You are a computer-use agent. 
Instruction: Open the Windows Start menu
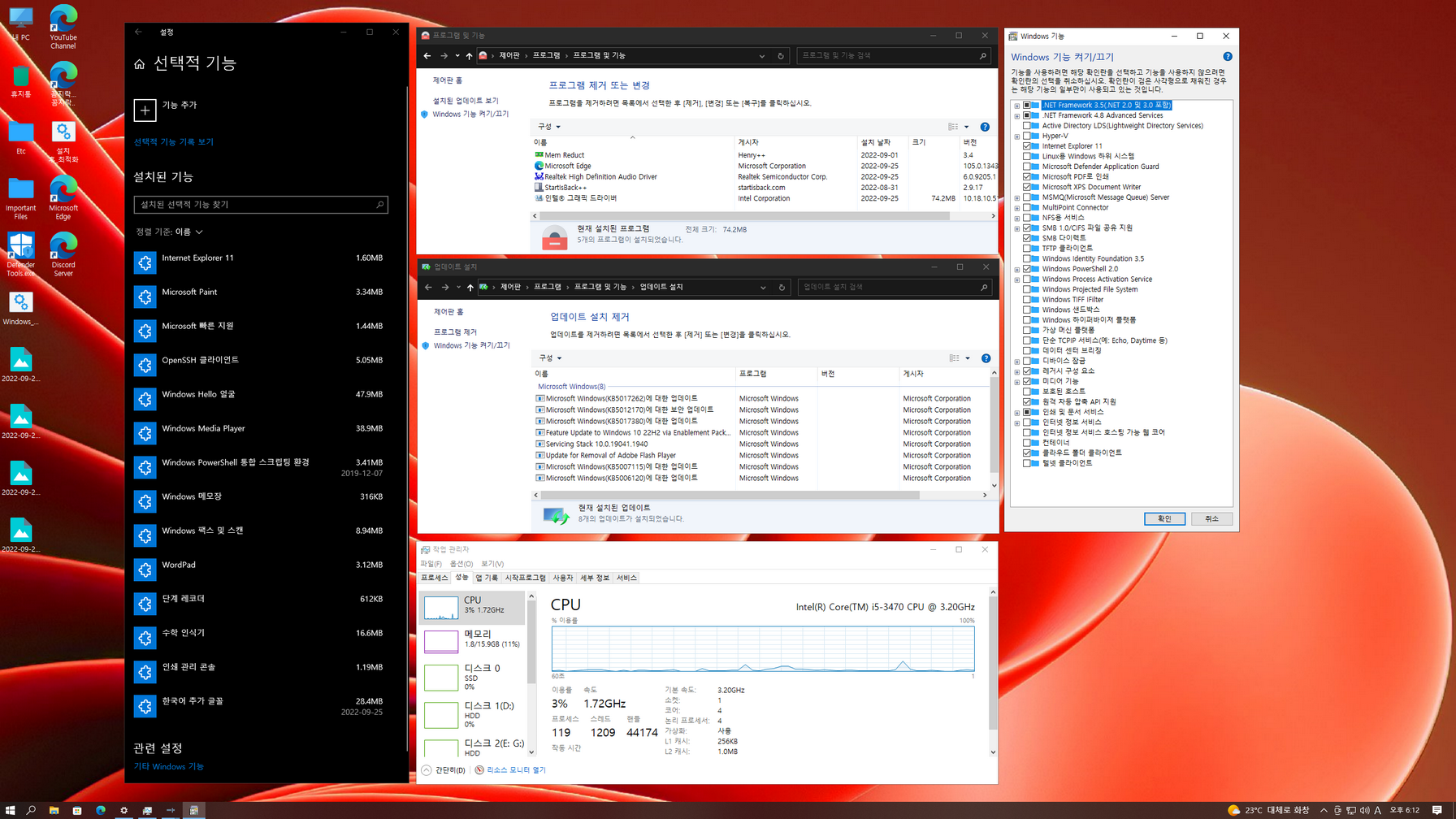click(11, 810)
